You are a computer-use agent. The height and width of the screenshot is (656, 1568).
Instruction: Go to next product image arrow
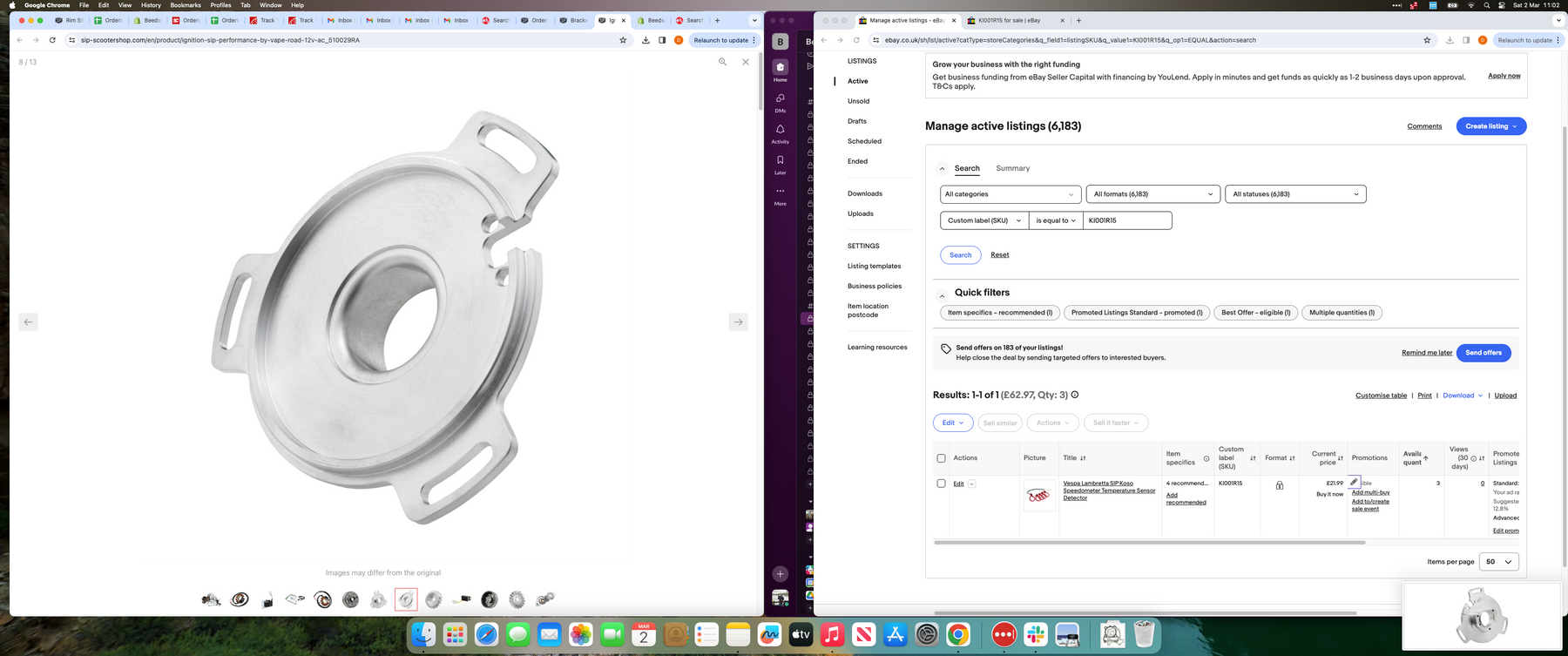(x=738, y=322)
